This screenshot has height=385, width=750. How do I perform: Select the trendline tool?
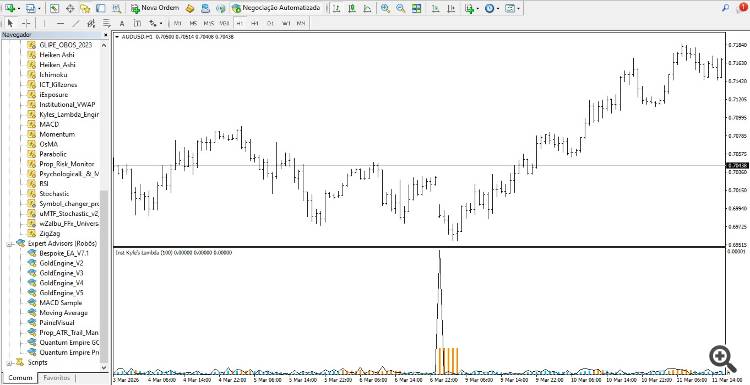coord(76,23)
